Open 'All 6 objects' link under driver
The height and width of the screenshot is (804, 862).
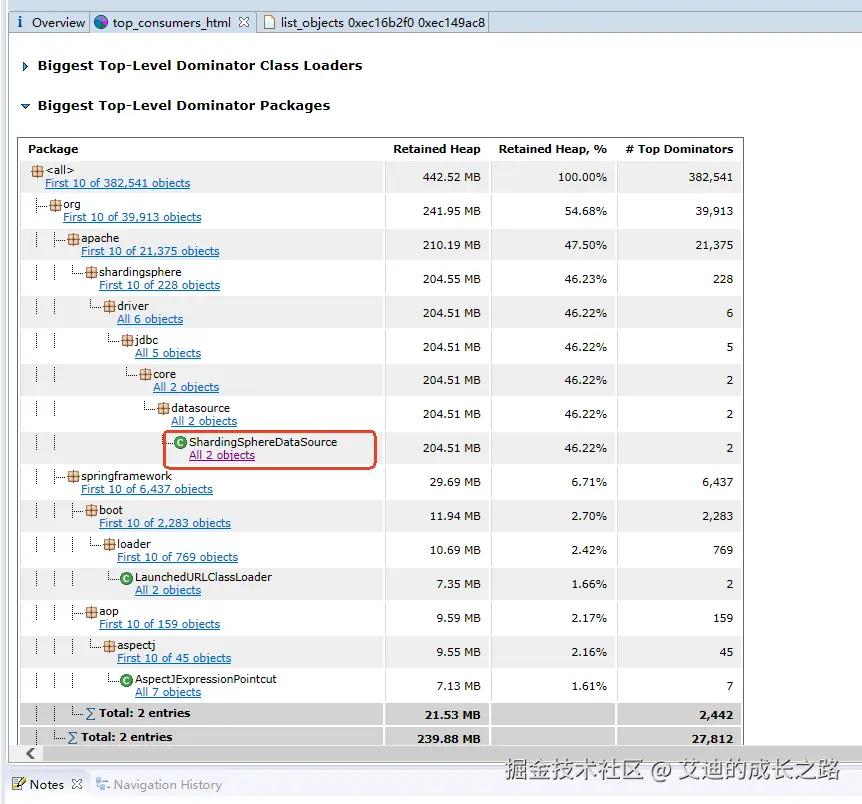(150, 320)
